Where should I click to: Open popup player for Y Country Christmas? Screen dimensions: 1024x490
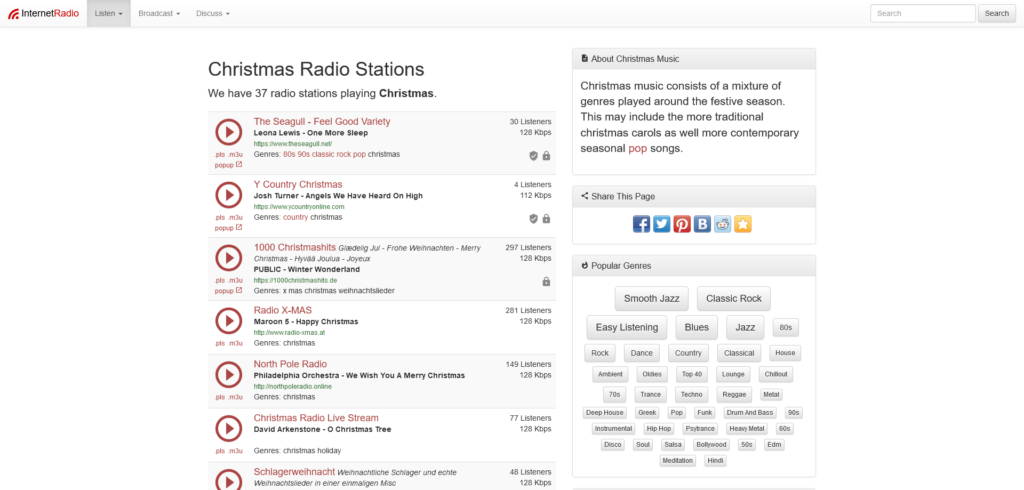click(229, 227)
